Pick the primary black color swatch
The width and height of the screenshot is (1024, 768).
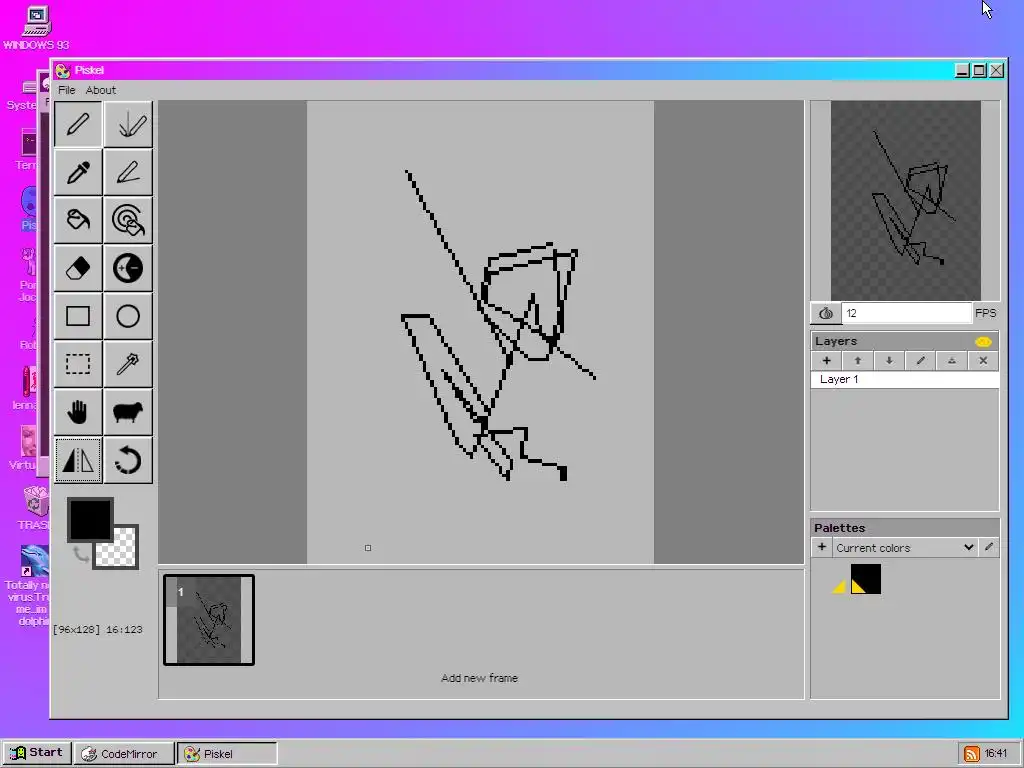pyautogui.click(x=90, y=519)
